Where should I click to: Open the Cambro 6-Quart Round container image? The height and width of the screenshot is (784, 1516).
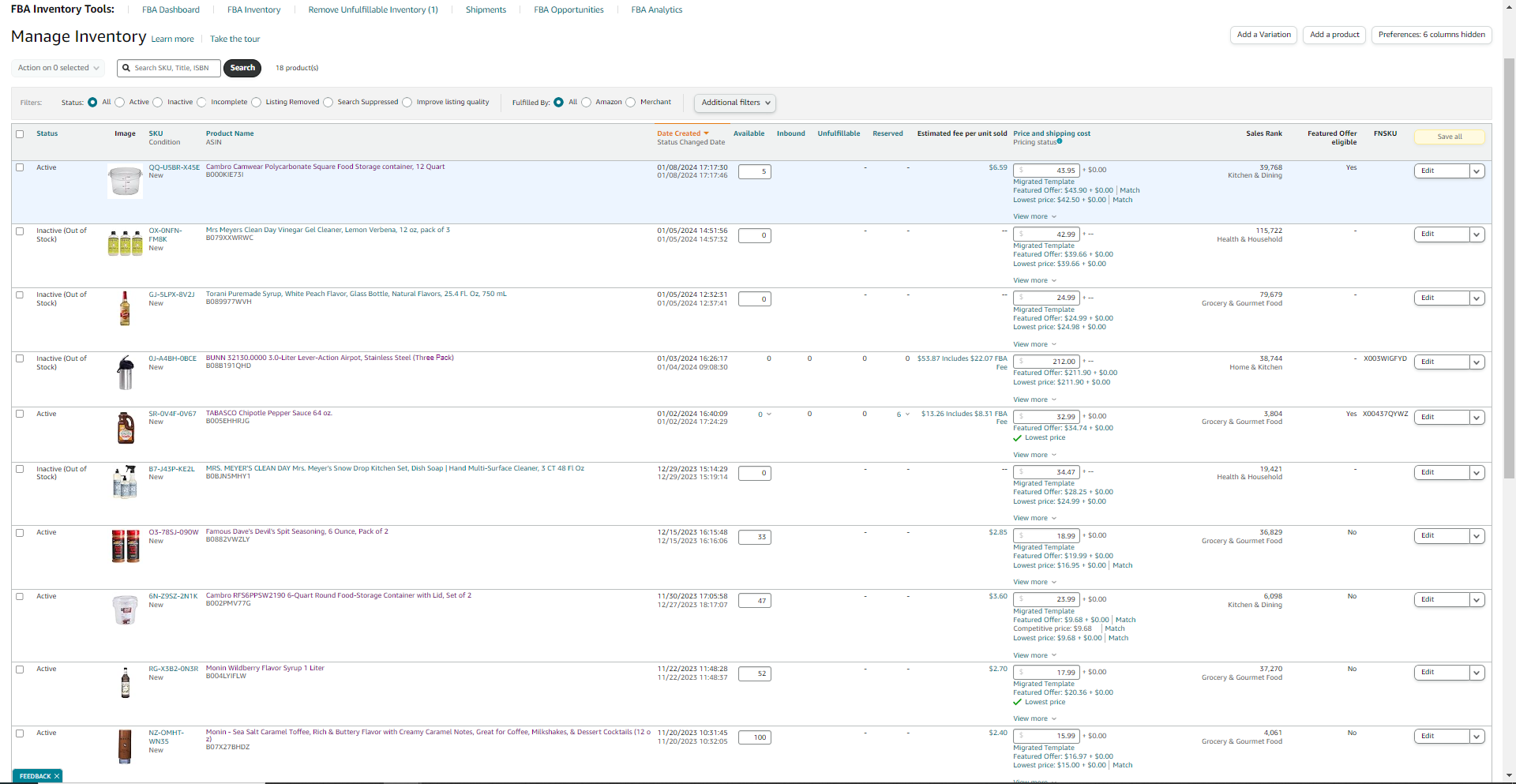click(x=125, y=610)
